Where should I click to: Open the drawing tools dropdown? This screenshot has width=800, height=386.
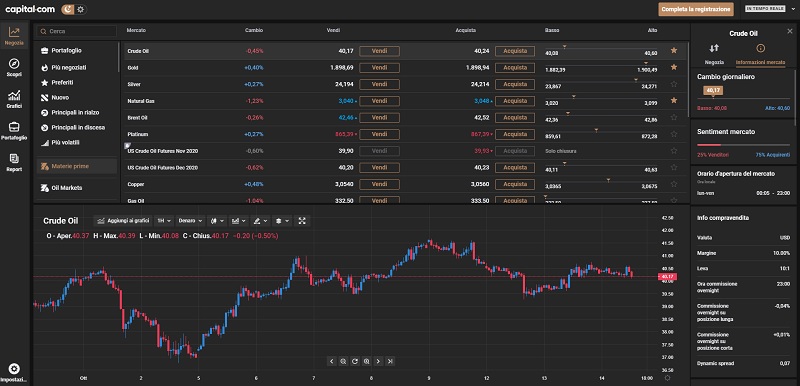(x=260, y=221)
